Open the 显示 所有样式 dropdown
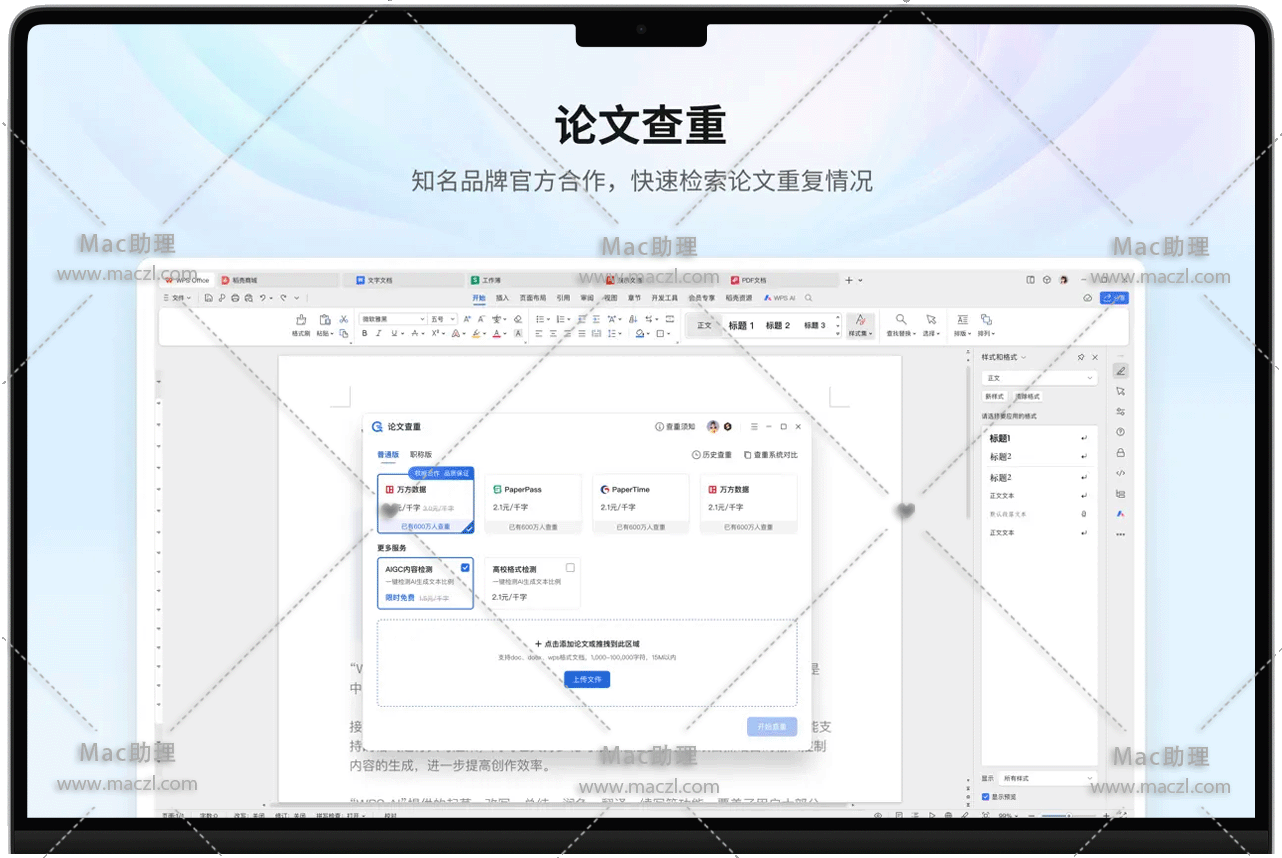 1047,778
